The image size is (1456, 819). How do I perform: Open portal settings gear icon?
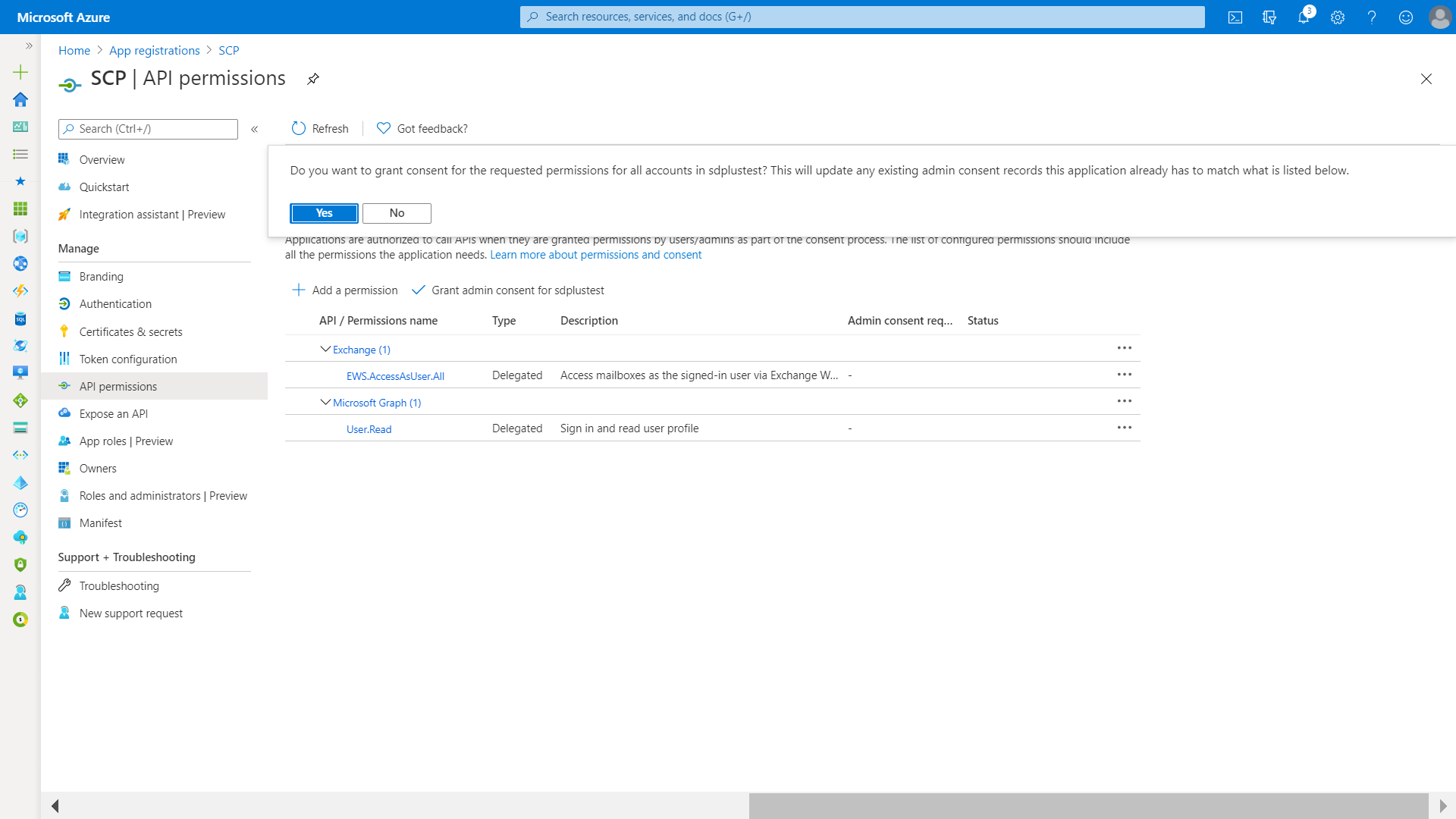tap(1337, 17)
